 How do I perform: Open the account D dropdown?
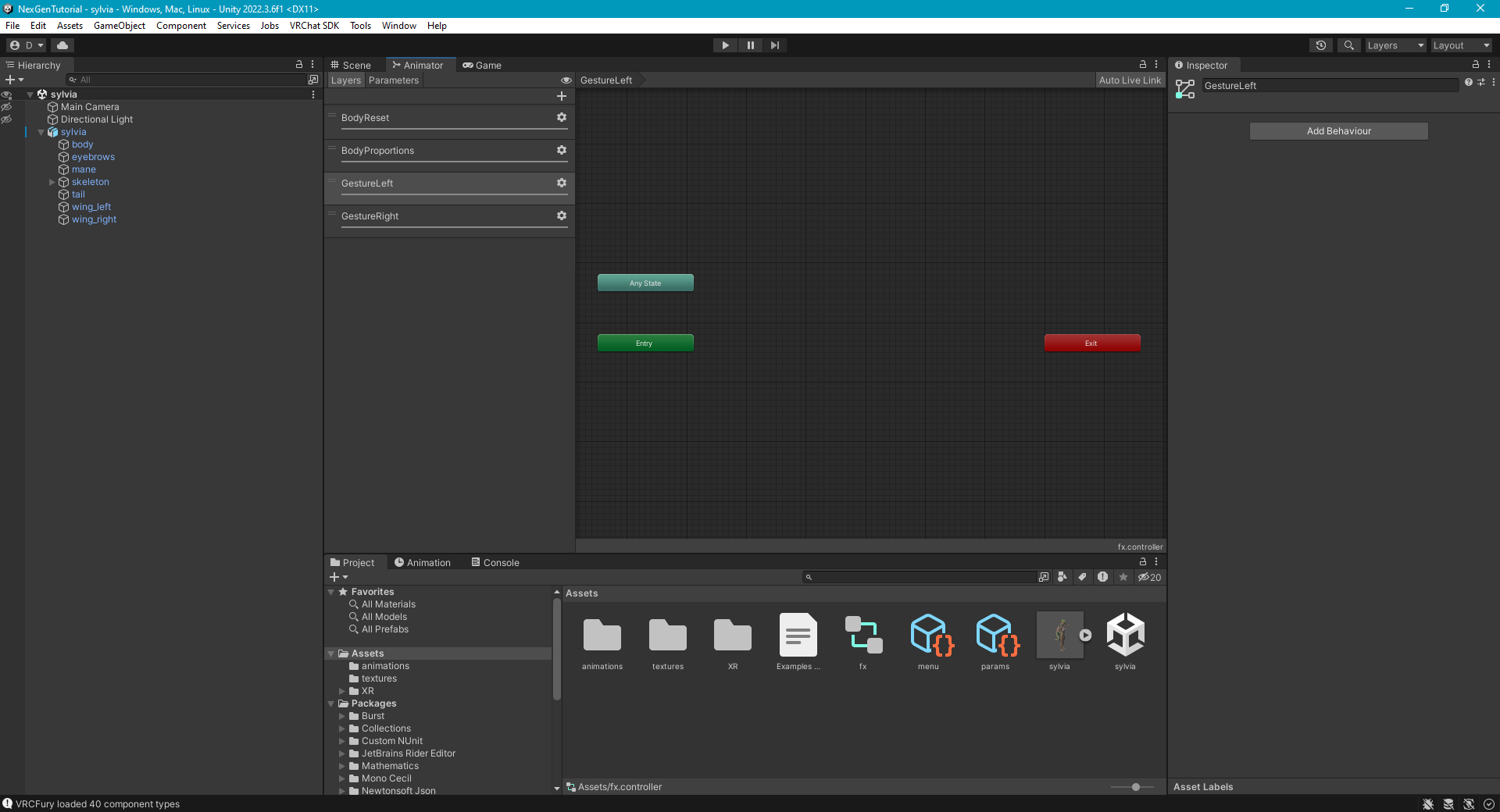[27, 45]
